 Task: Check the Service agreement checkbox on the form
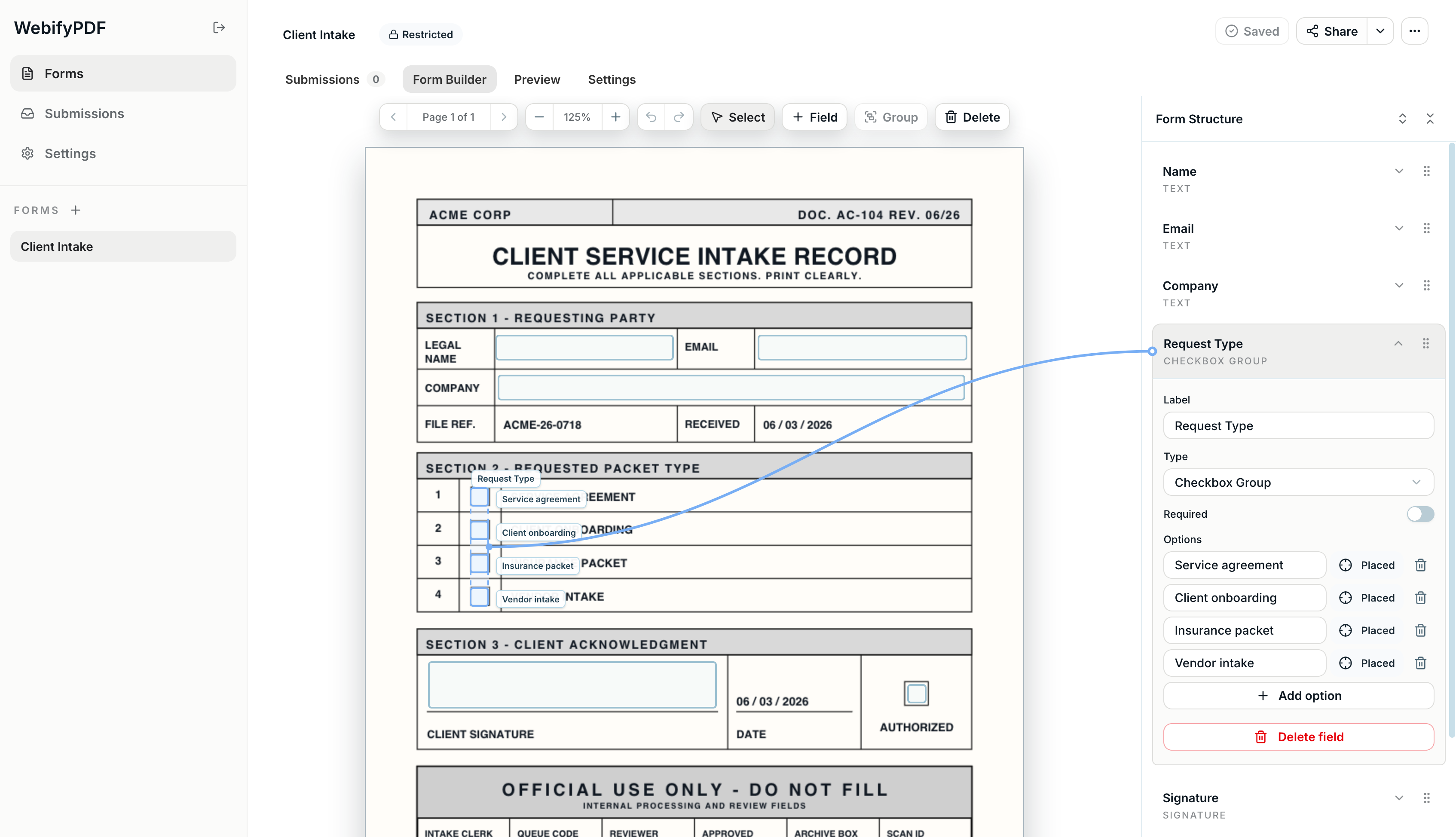[480, 497]
